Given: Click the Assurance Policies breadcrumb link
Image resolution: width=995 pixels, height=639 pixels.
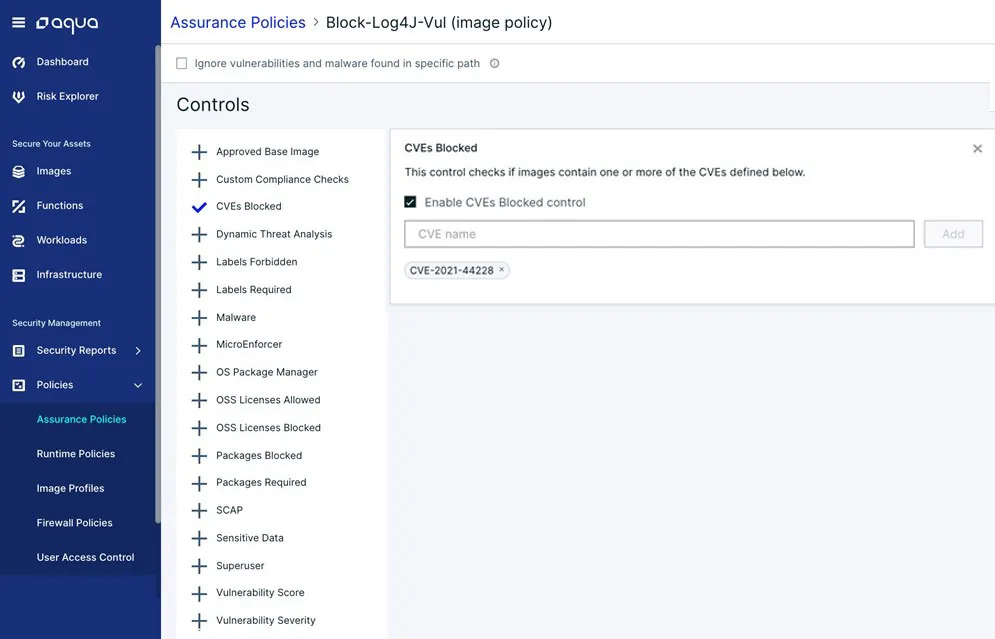Looking at the screenshot, I should click(238, 23).
